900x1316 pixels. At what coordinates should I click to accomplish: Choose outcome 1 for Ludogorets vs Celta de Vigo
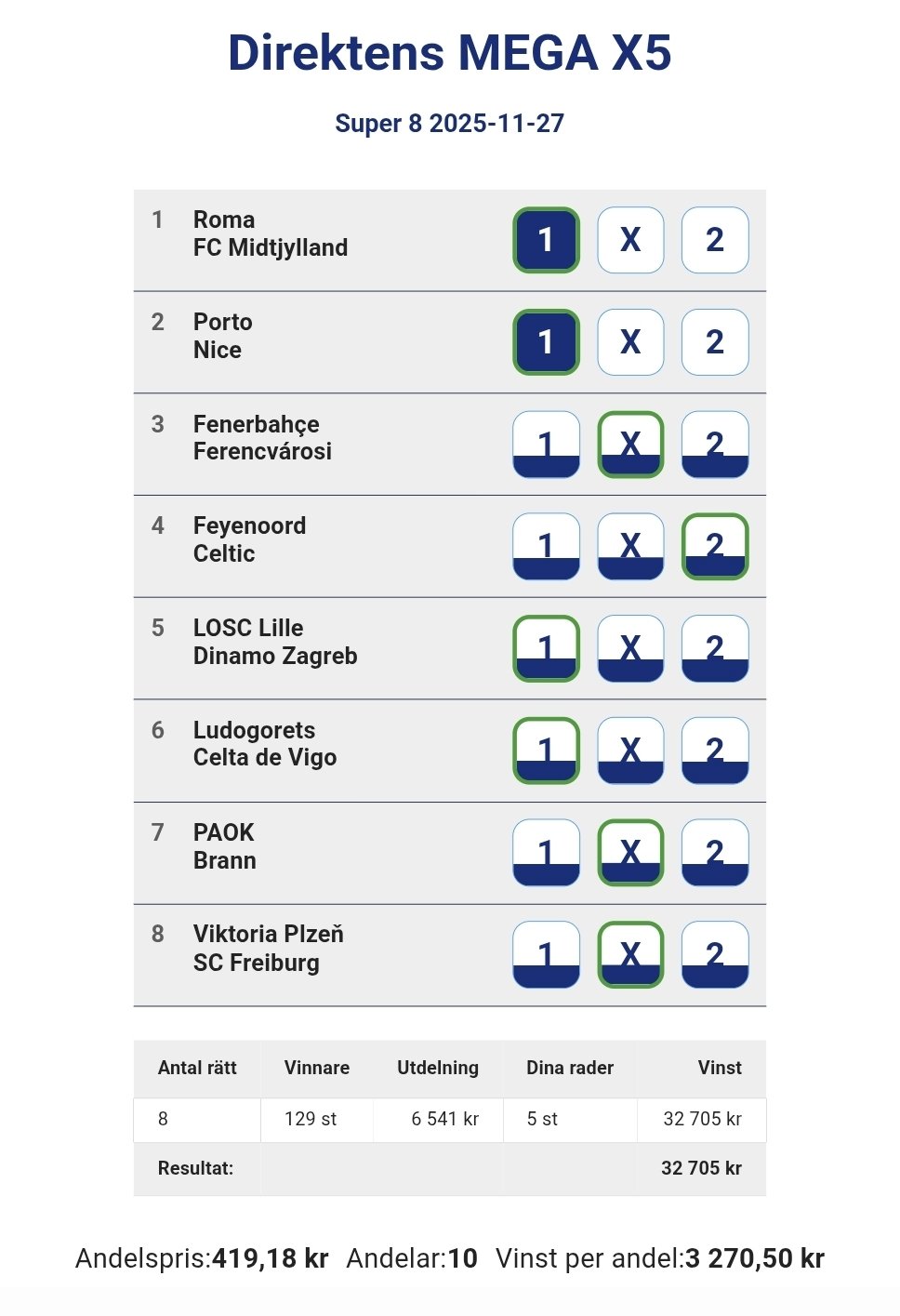[546, 751]
